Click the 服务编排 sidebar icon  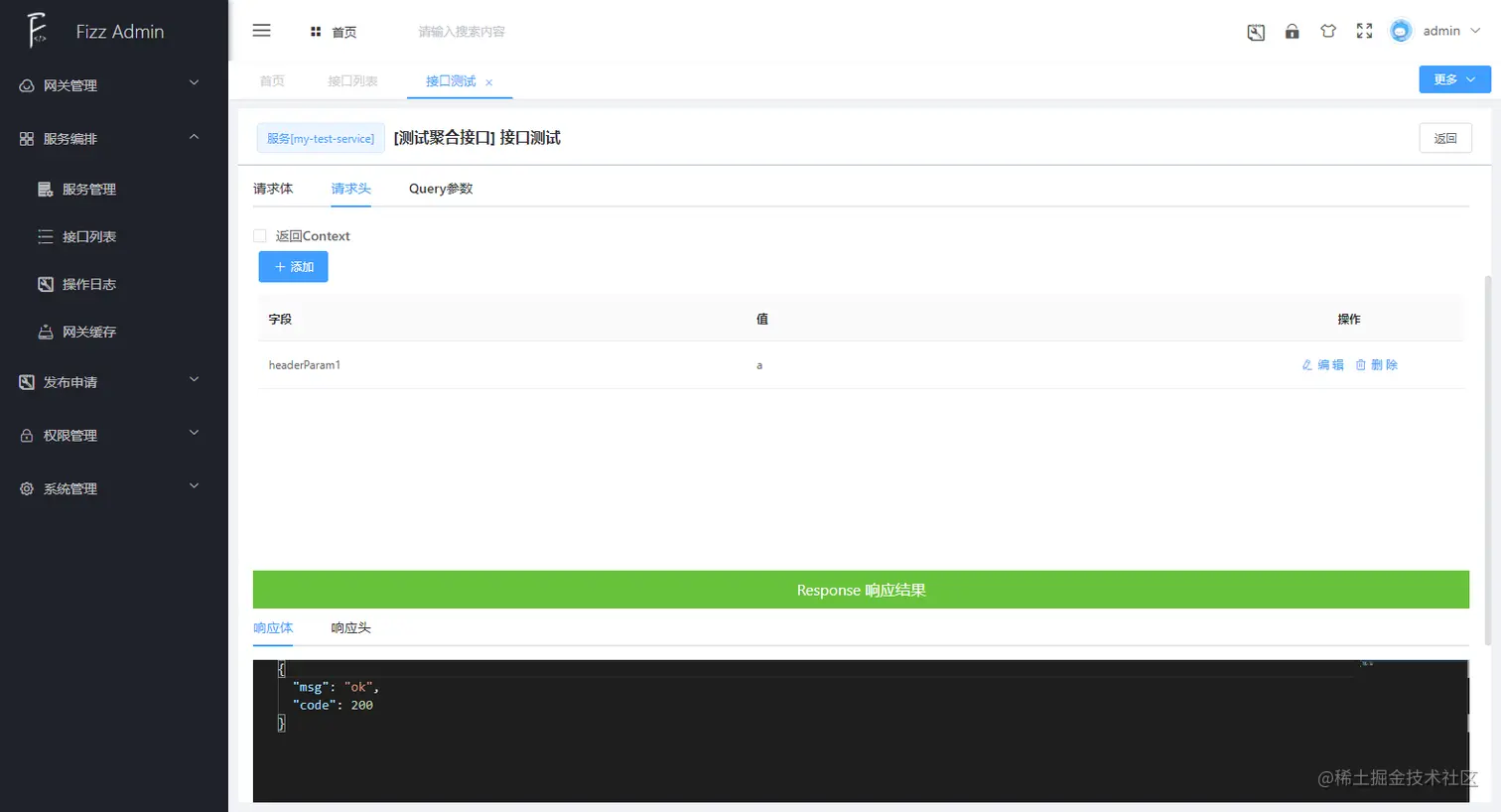(x=27, y=139)
